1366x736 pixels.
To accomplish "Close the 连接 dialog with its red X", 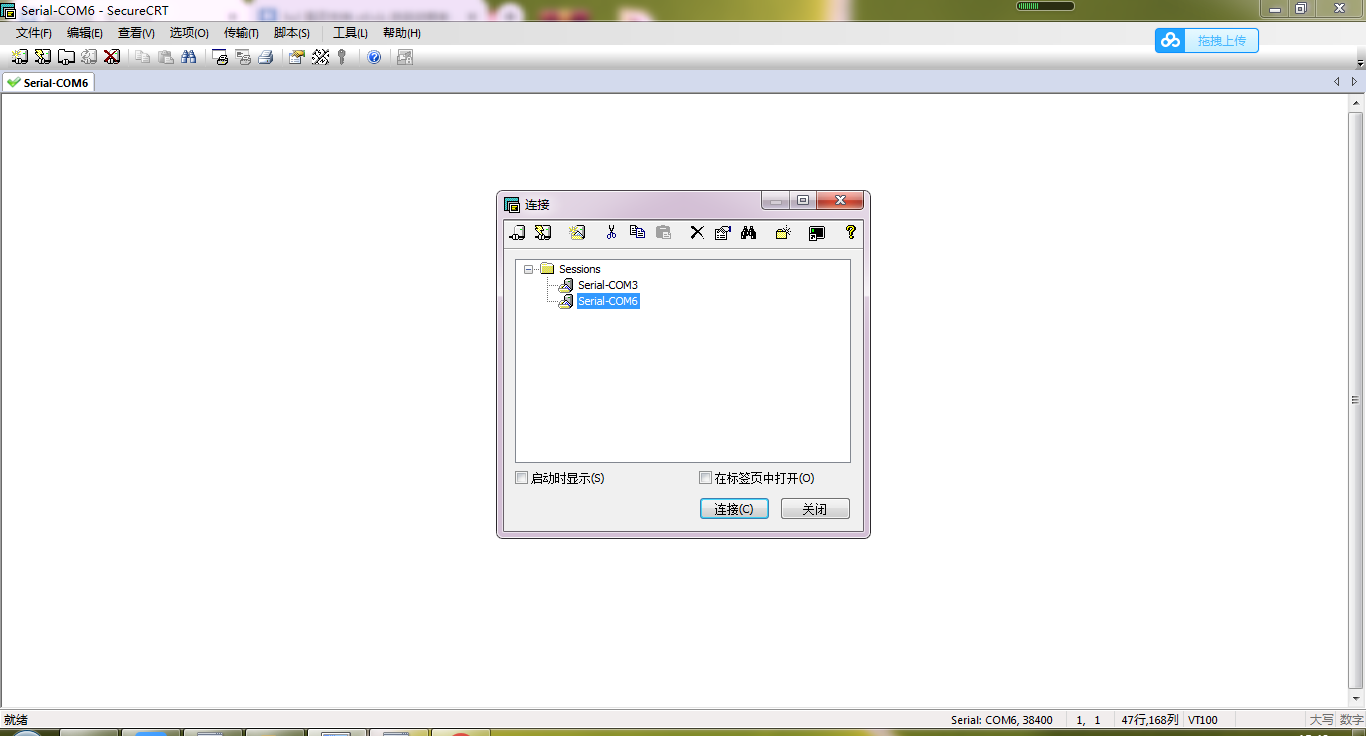I will 840,200.
